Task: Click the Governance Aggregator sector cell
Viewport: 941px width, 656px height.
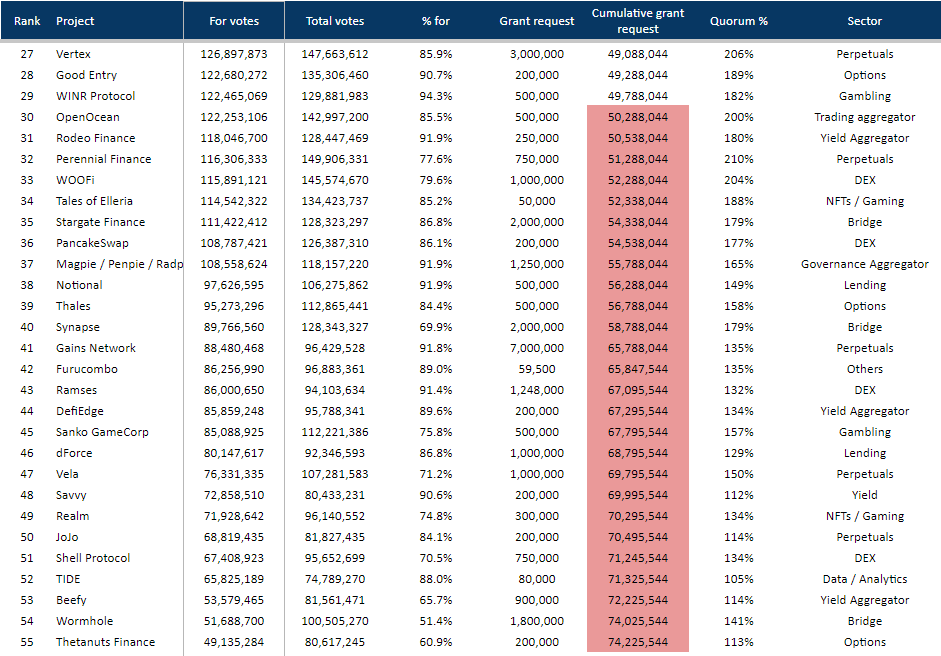Action: [x=865, y=264]
